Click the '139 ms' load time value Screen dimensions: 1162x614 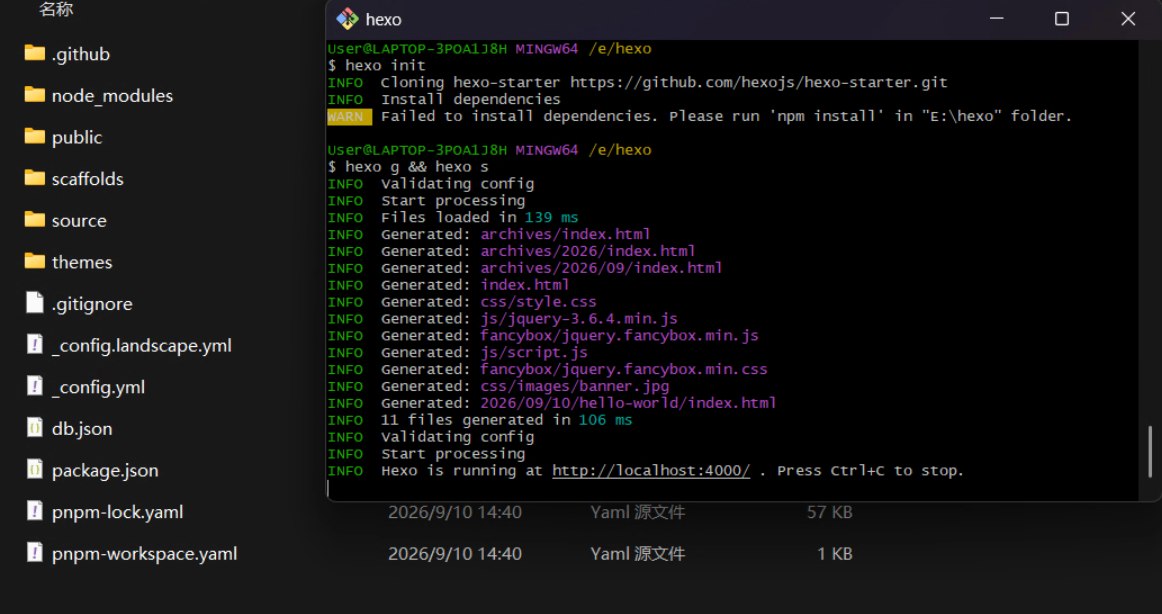551,218
